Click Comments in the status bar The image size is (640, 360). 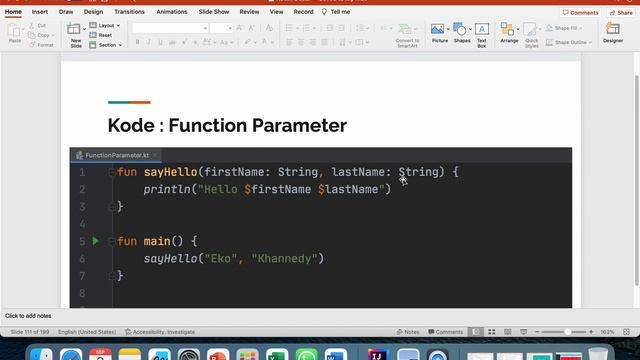pyautogui.click(x=446, y=332)
